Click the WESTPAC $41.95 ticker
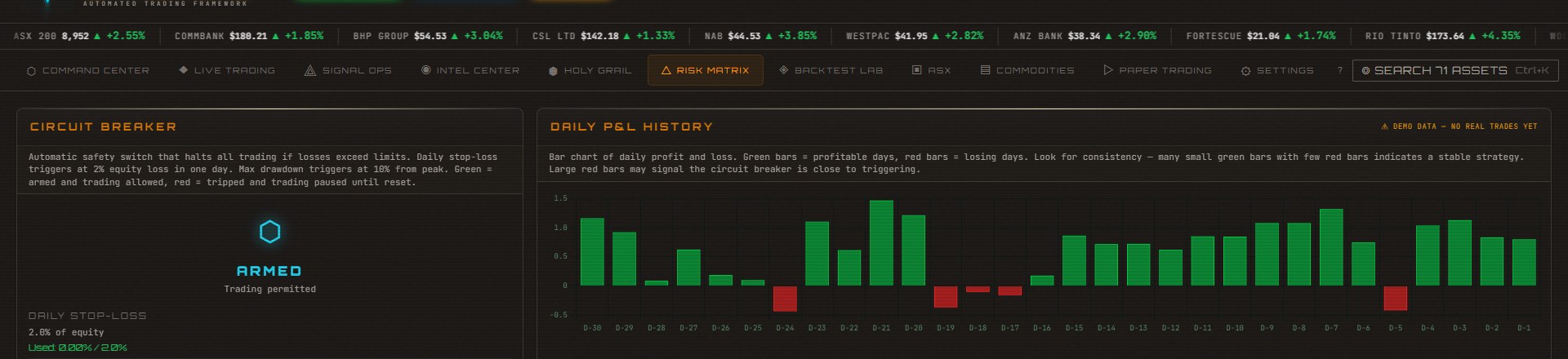The image size is (1568, 359). (915, 36)
